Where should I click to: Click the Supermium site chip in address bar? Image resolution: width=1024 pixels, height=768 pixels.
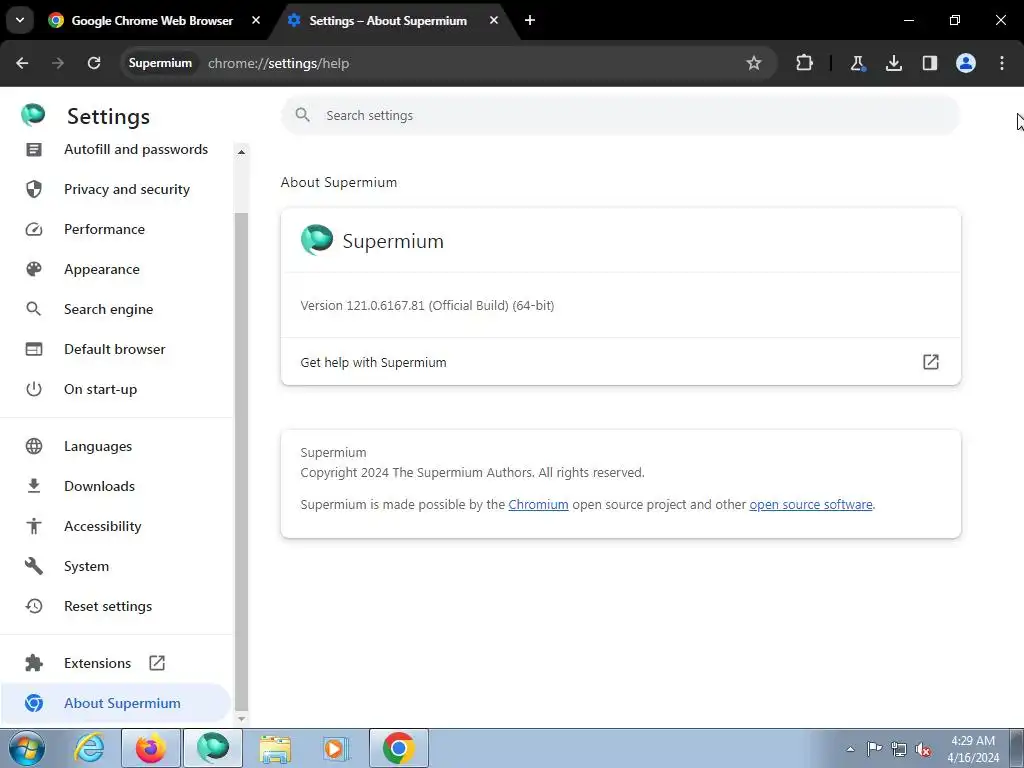[x=160, y=63]
